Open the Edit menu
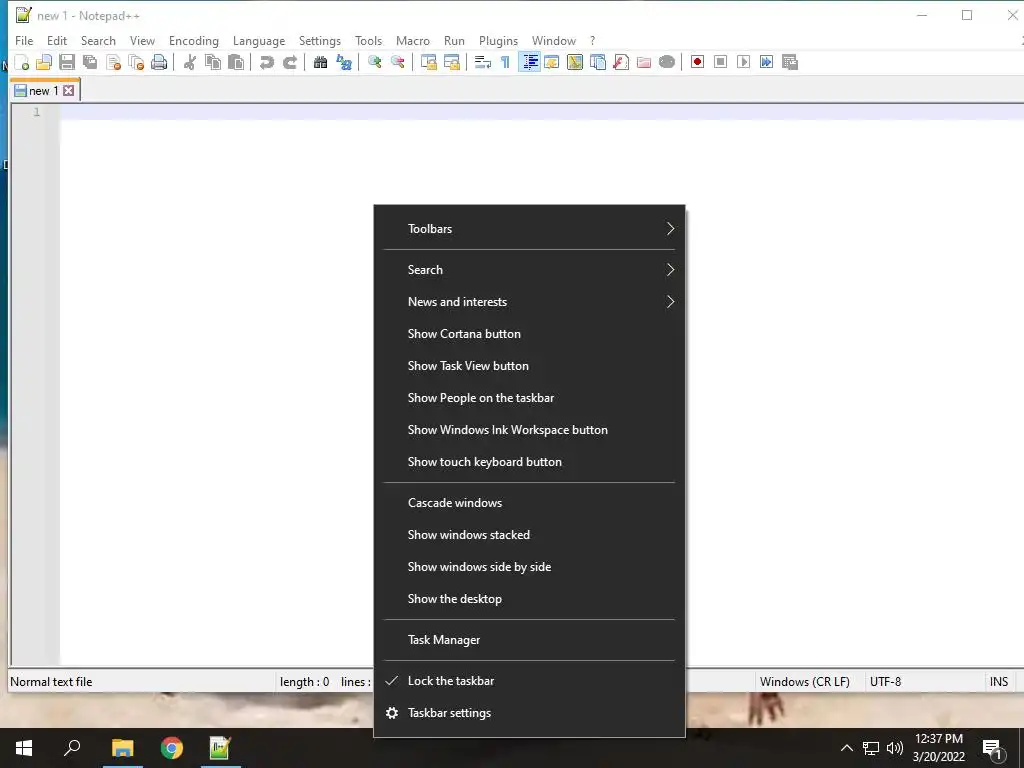 point(57,40)
